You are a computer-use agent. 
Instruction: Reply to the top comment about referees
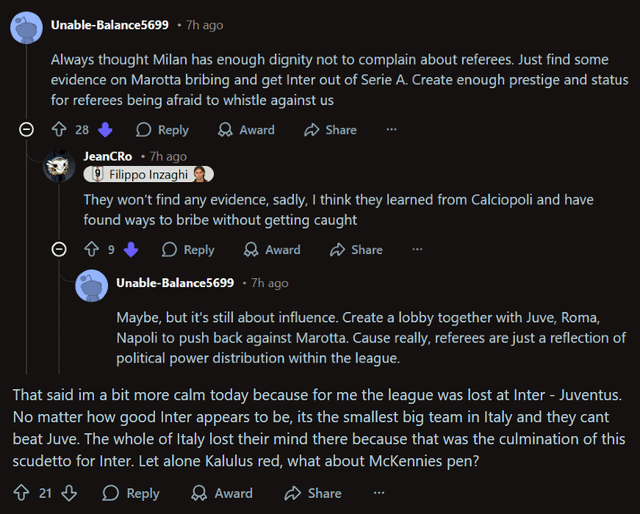click(162, 129)
